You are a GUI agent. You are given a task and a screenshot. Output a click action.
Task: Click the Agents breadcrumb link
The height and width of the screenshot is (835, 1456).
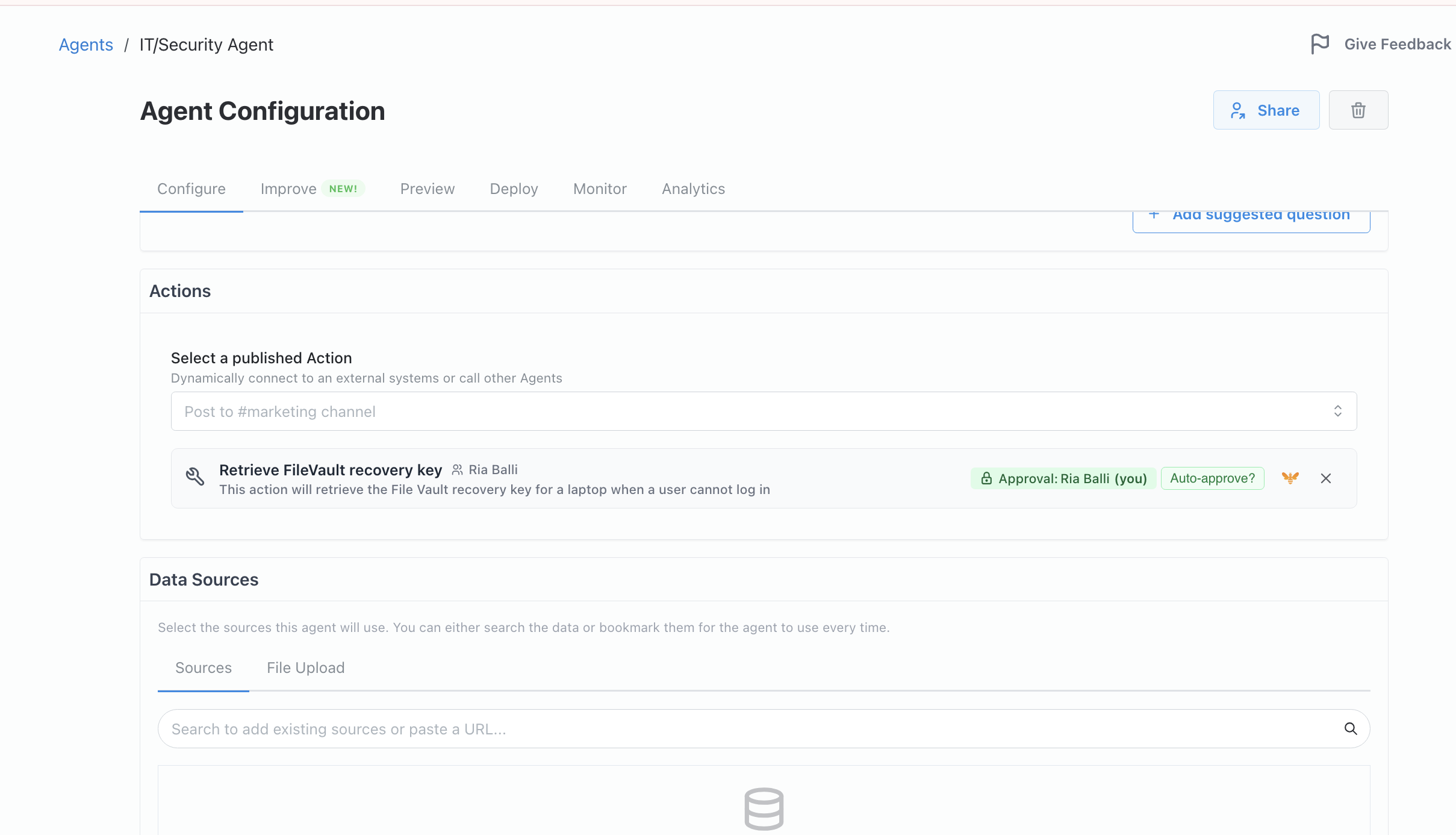coord(86,45)
